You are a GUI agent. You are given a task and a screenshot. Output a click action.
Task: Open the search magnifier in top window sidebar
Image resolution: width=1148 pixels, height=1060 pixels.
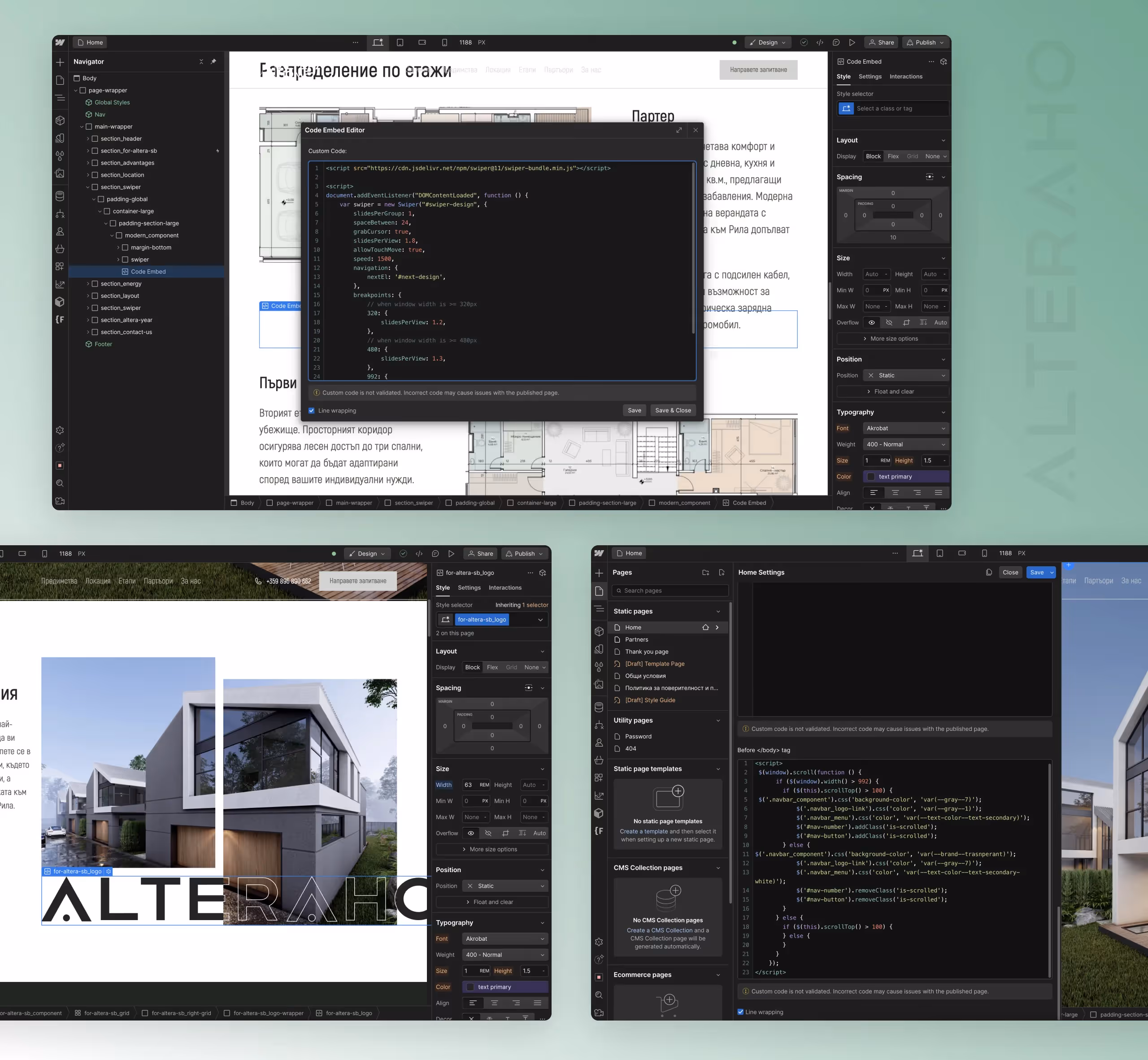(x=60, y=483)
